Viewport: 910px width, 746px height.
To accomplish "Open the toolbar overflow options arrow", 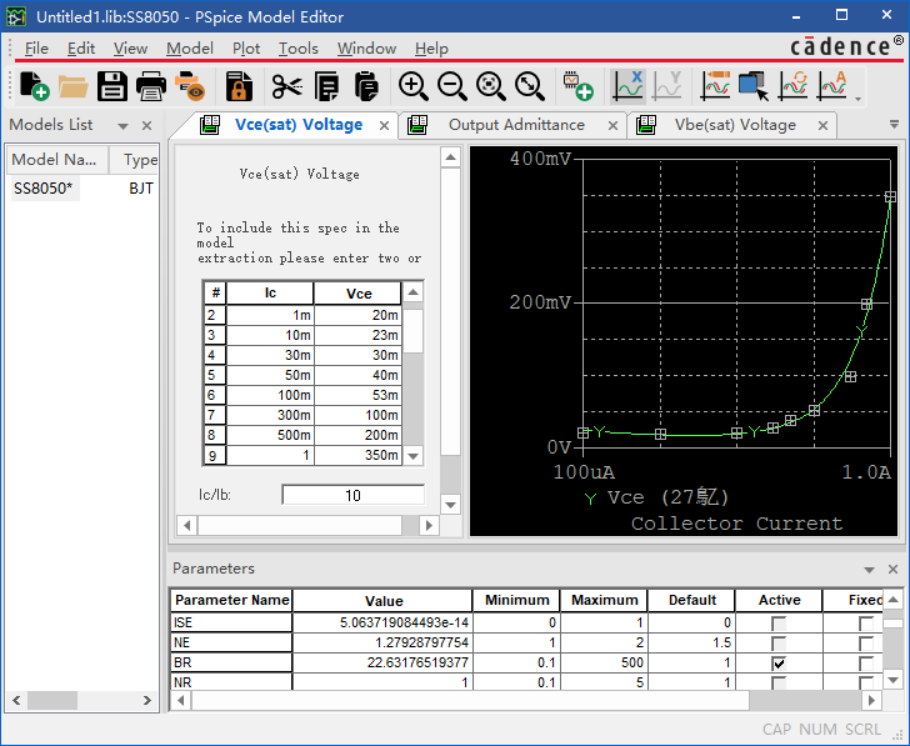I will pyautogui.click(x=858, y=99).
